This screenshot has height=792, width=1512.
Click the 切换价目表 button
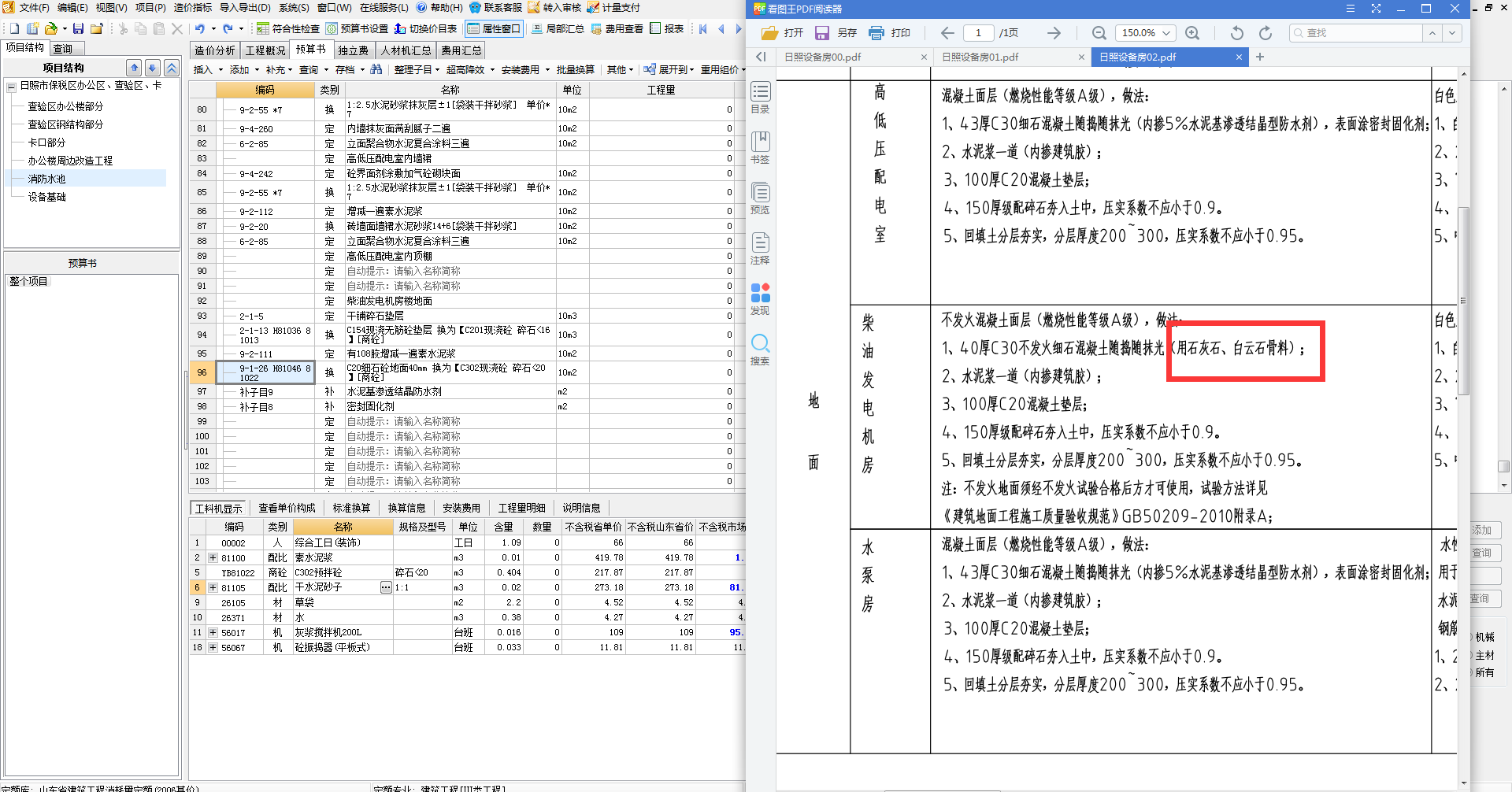426,28
